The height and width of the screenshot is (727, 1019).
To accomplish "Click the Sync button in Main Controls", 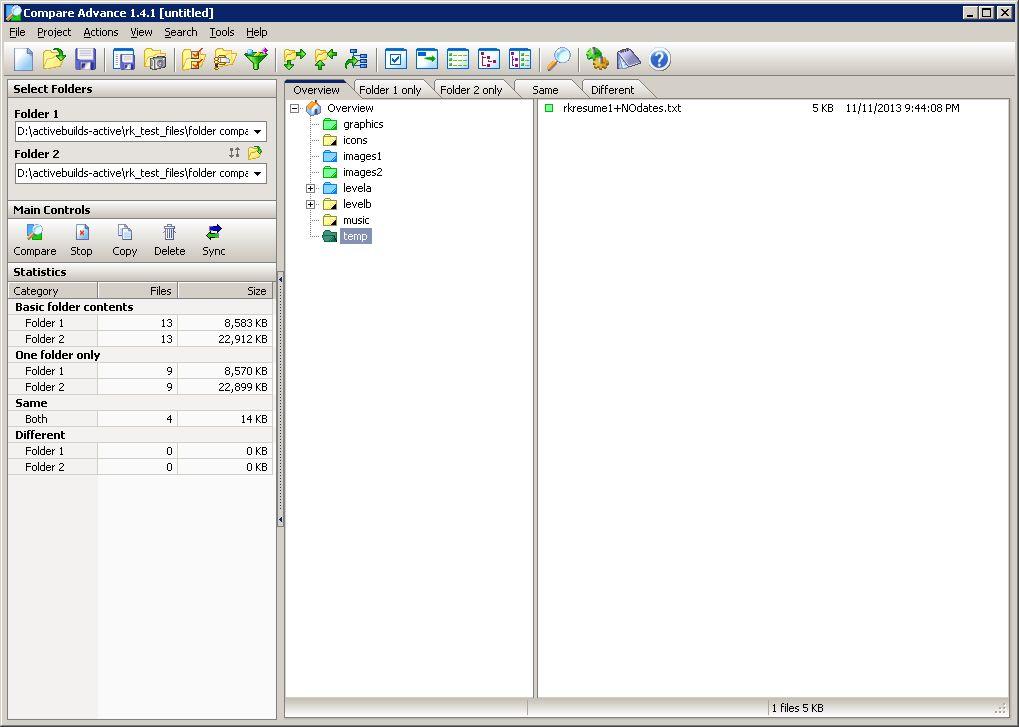I will [x=214, y=240].
